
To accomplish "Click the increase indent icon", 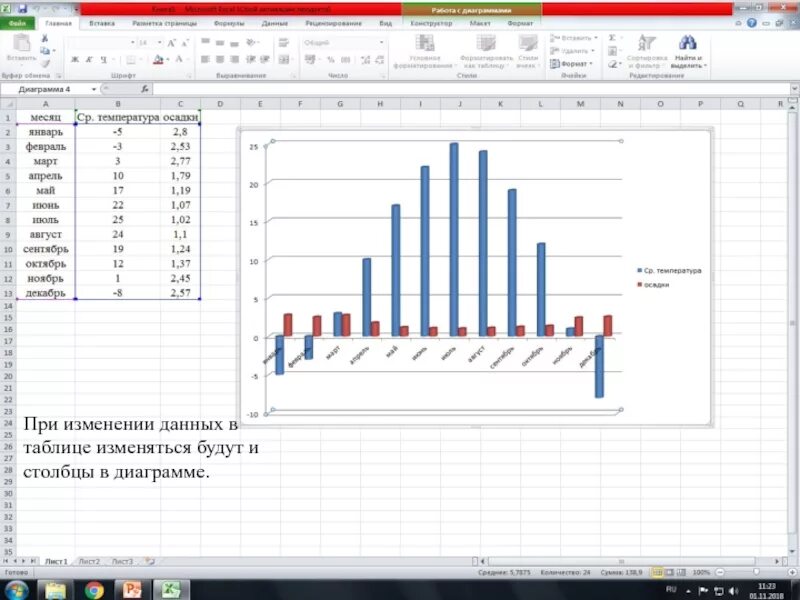I will tap(265, 60).
